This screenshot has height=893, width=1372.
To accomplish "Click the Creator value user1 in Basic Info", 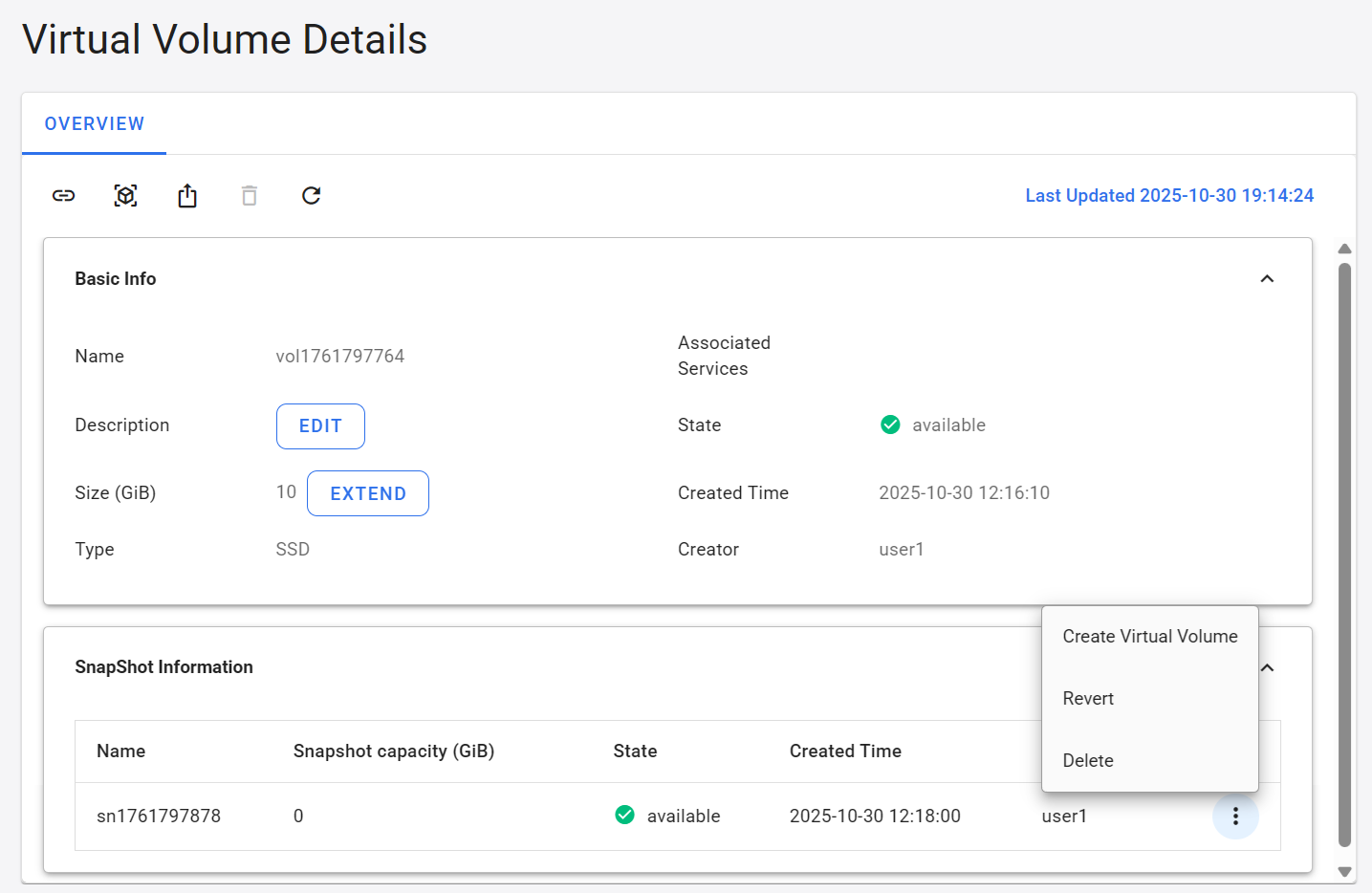I will [x=902, y=549].
